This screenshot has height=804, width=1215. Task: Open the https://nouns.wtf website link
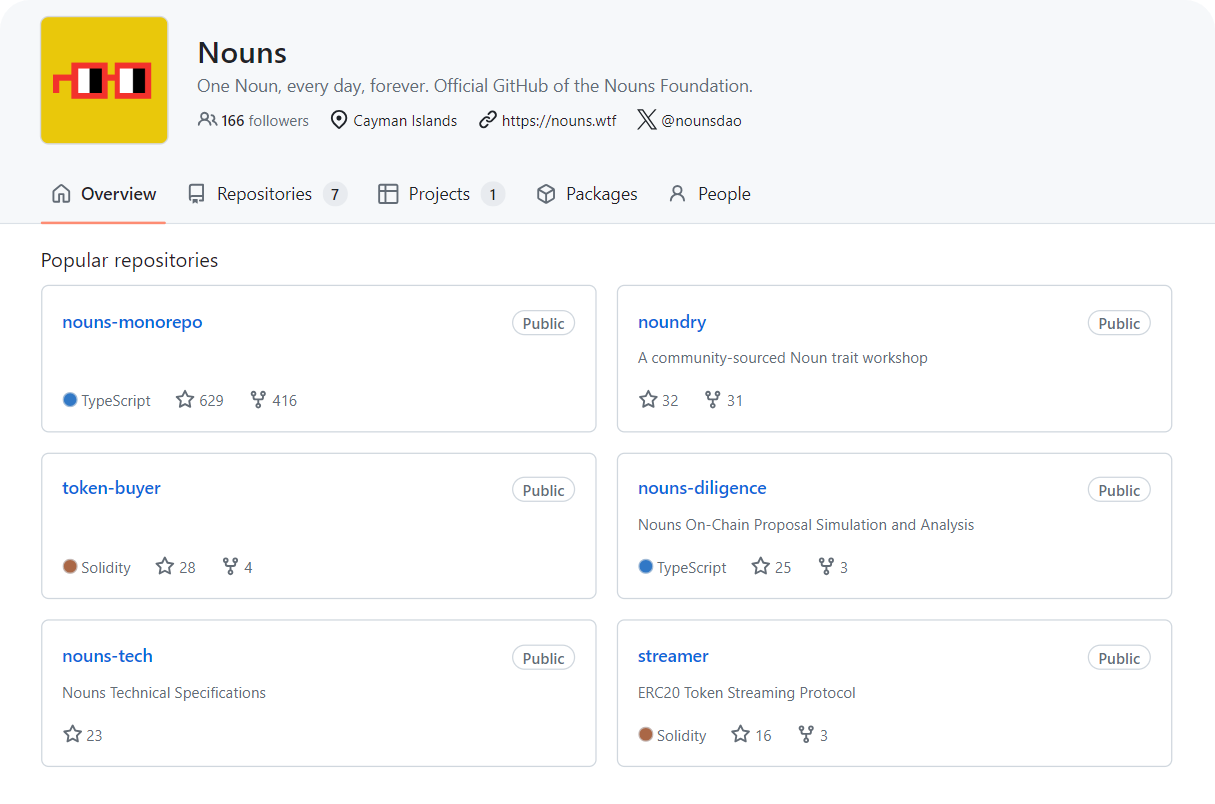pos(558,120)
